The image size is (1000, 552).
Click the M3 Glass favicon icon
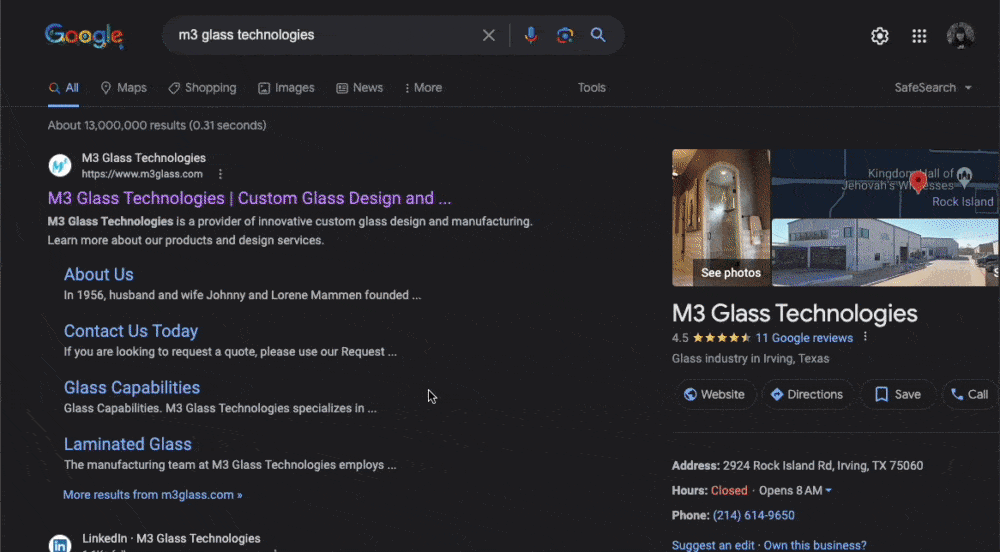point(60,166)
